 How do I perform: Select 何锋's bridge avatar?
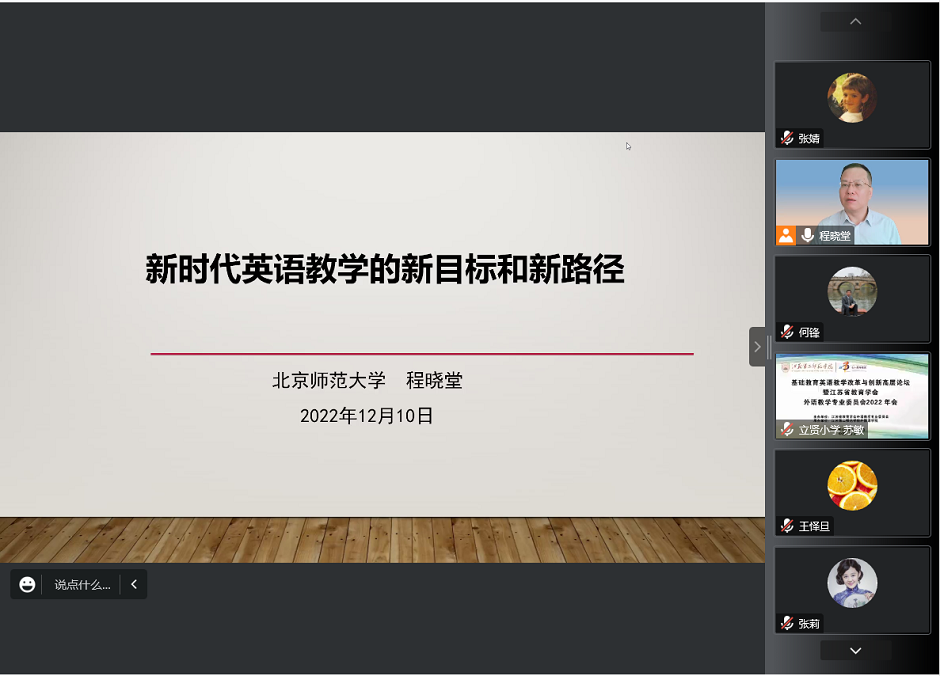coord(852,291)
